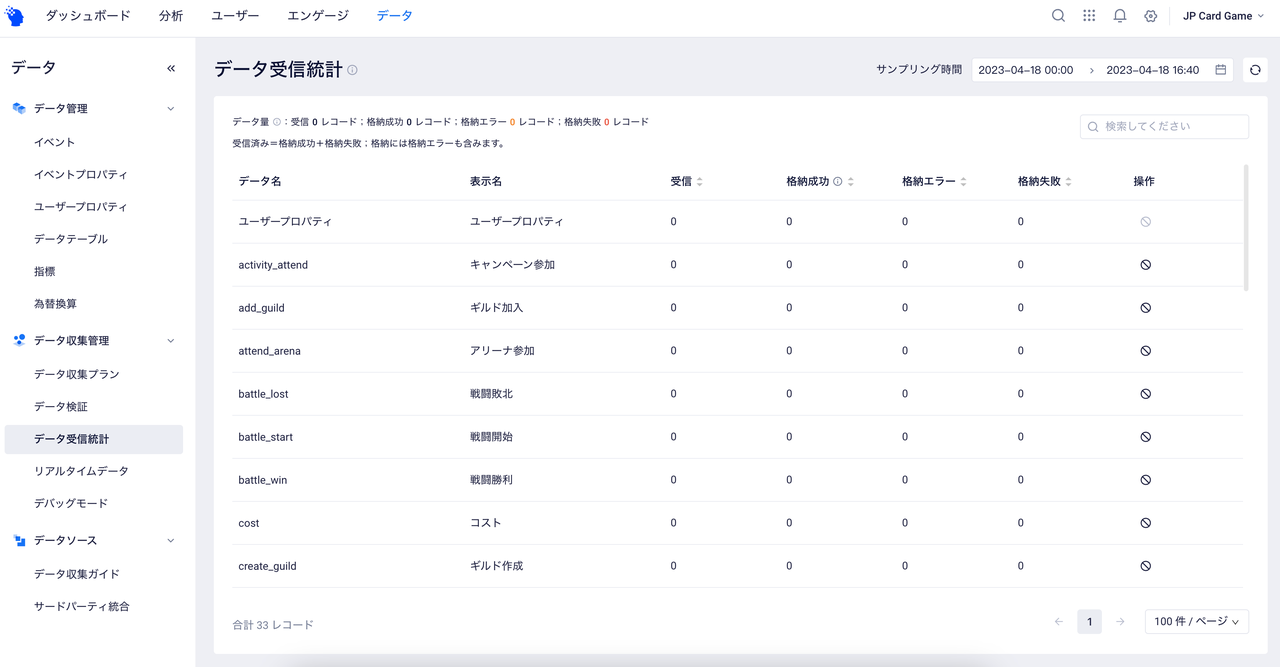Click the データソース section icon
Viewport: 1280px width, 667px height.
point(19,541)
